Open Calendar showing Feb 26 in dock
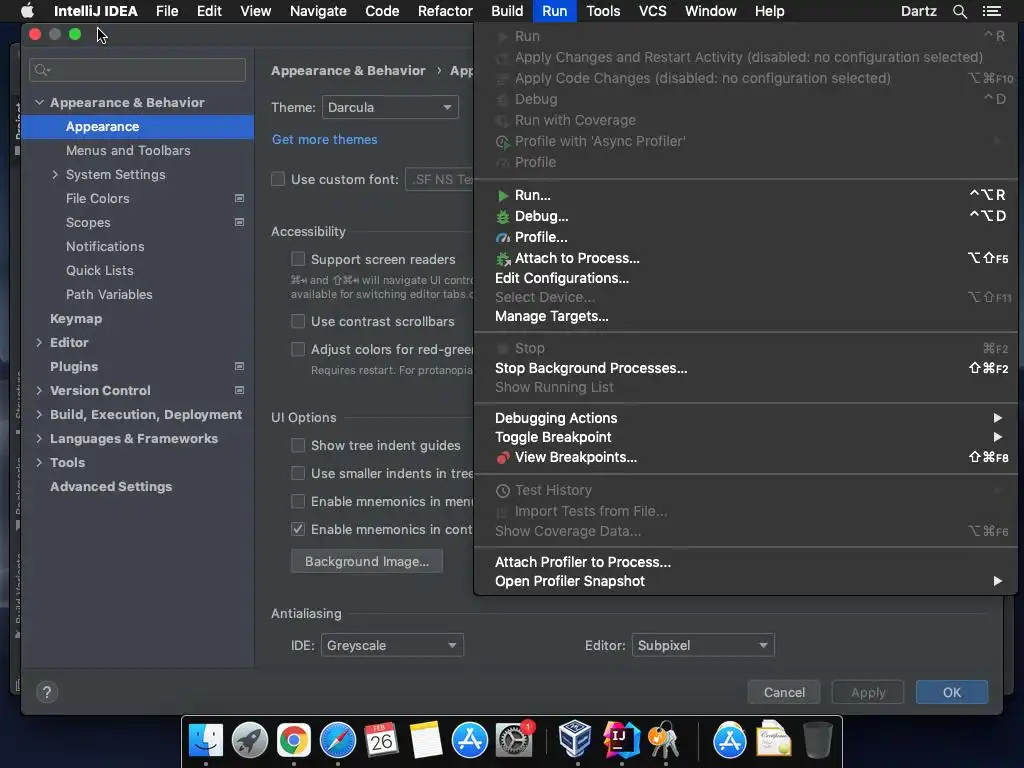The height and width of the screenshot is (768, 1024). tap(381, 741)
